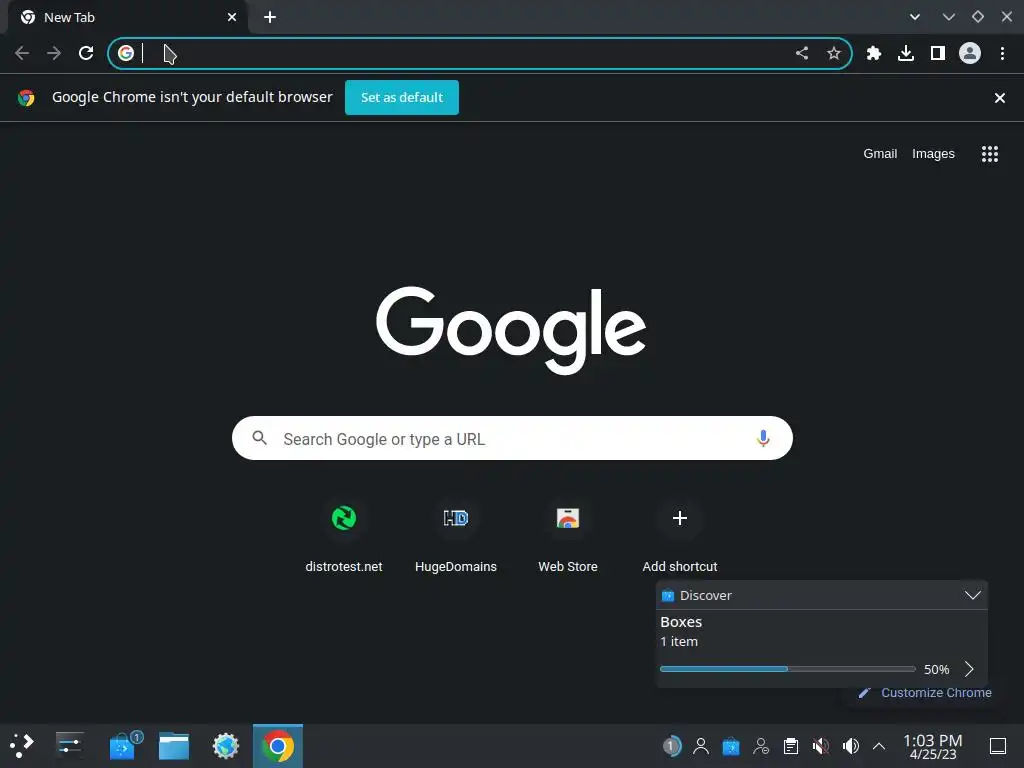Open the system settings taskbar icon

(69, 746)
